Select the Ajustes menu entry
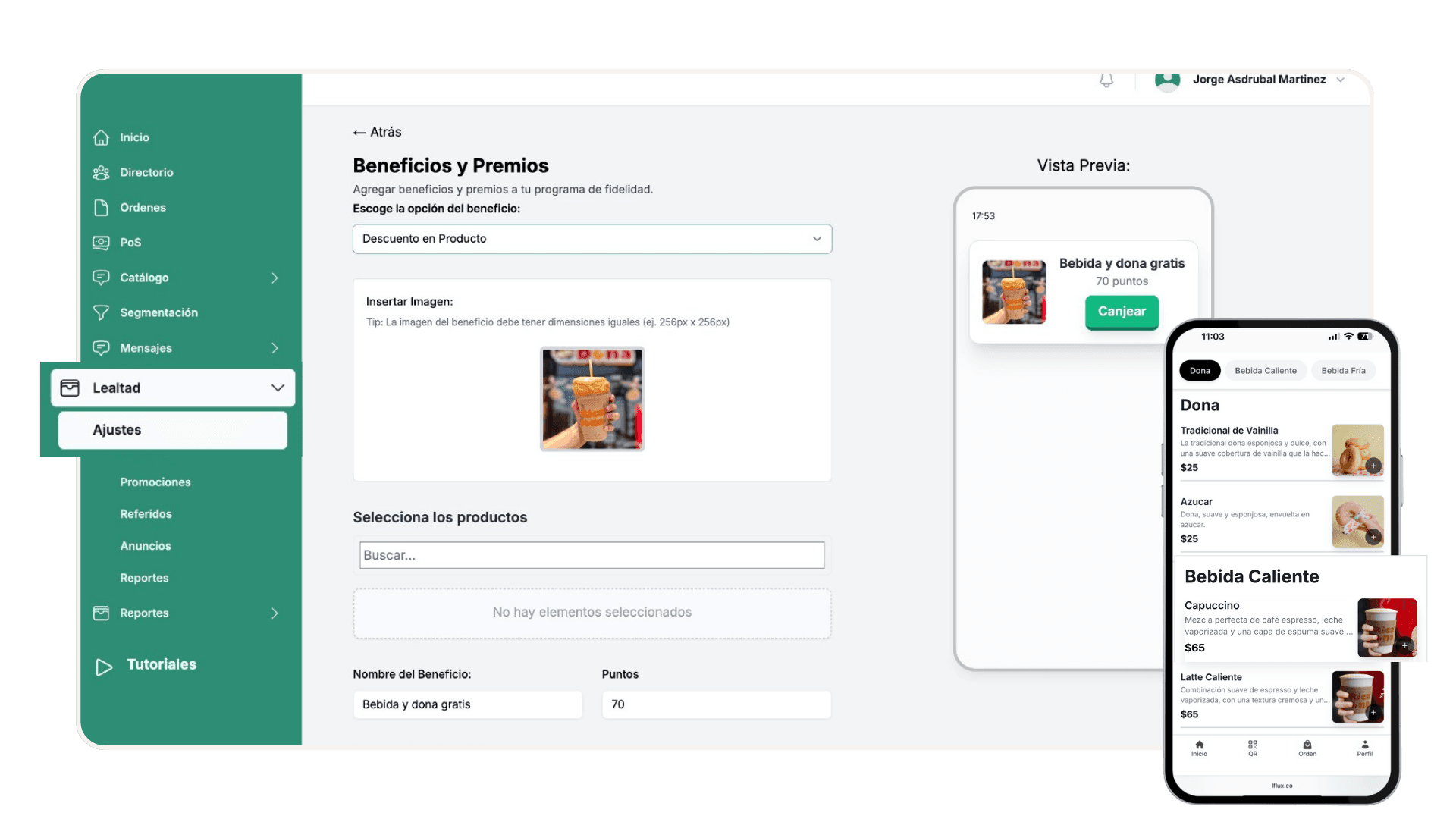This screenshot has height=819, width=1456. [x=117, y=430]
